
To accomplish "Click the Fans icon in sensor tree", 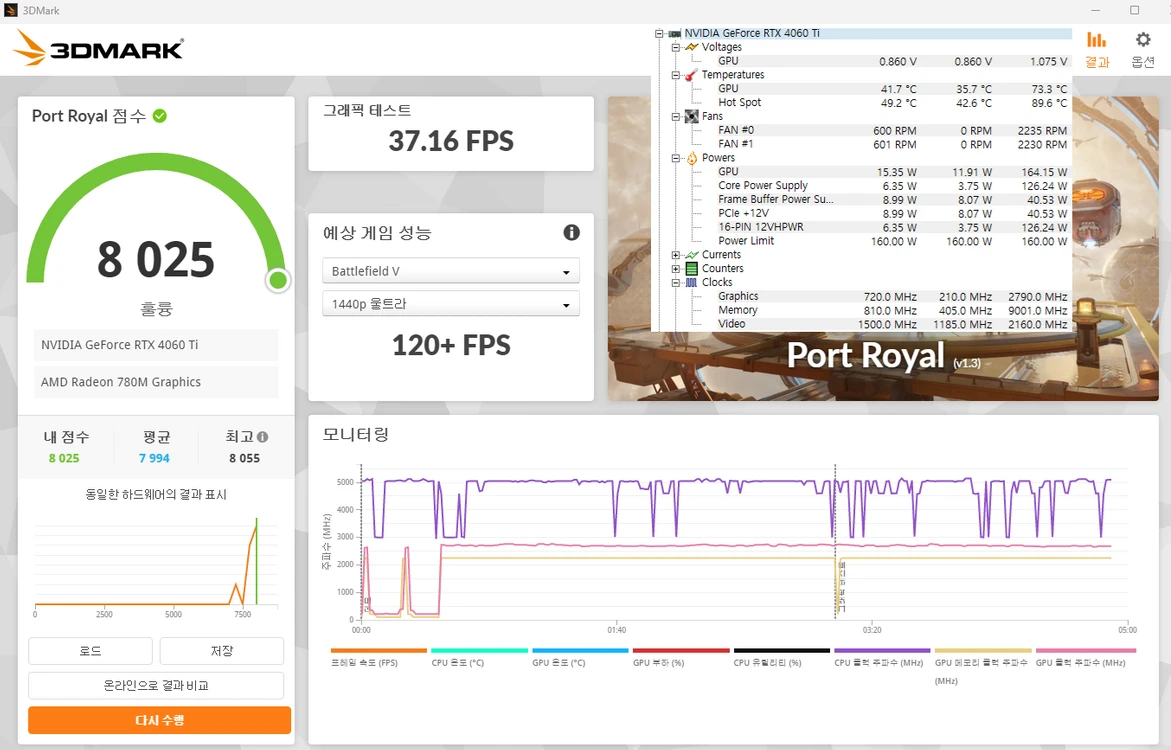I will click(692, 117).
